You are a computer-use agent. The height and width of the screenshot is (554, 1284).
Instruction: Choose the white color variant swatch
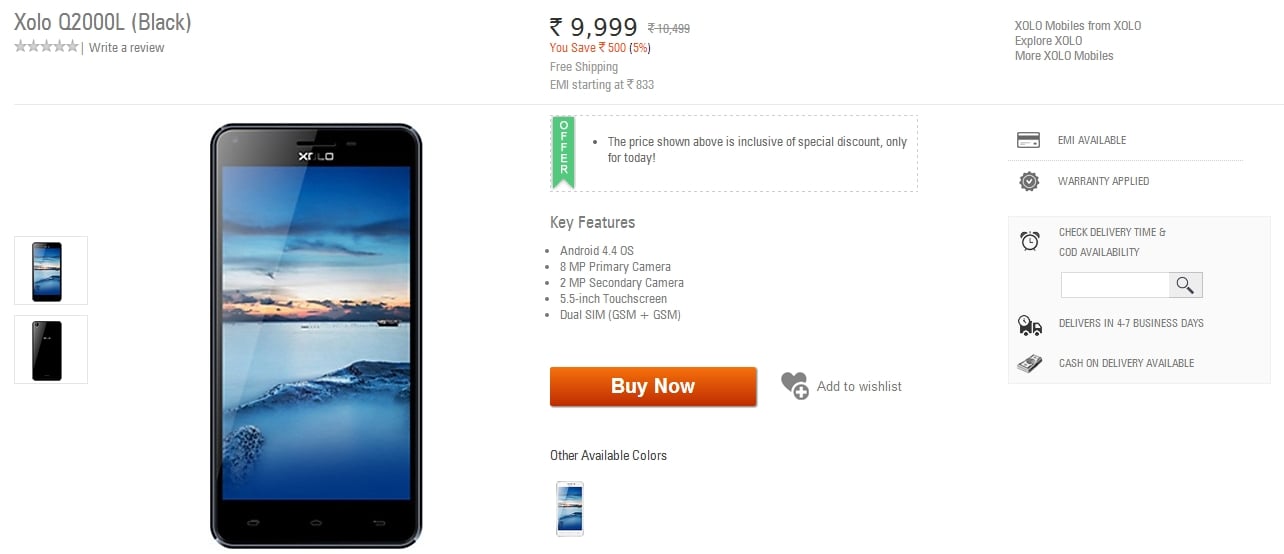pyautogui.click(x=569, y=508)
